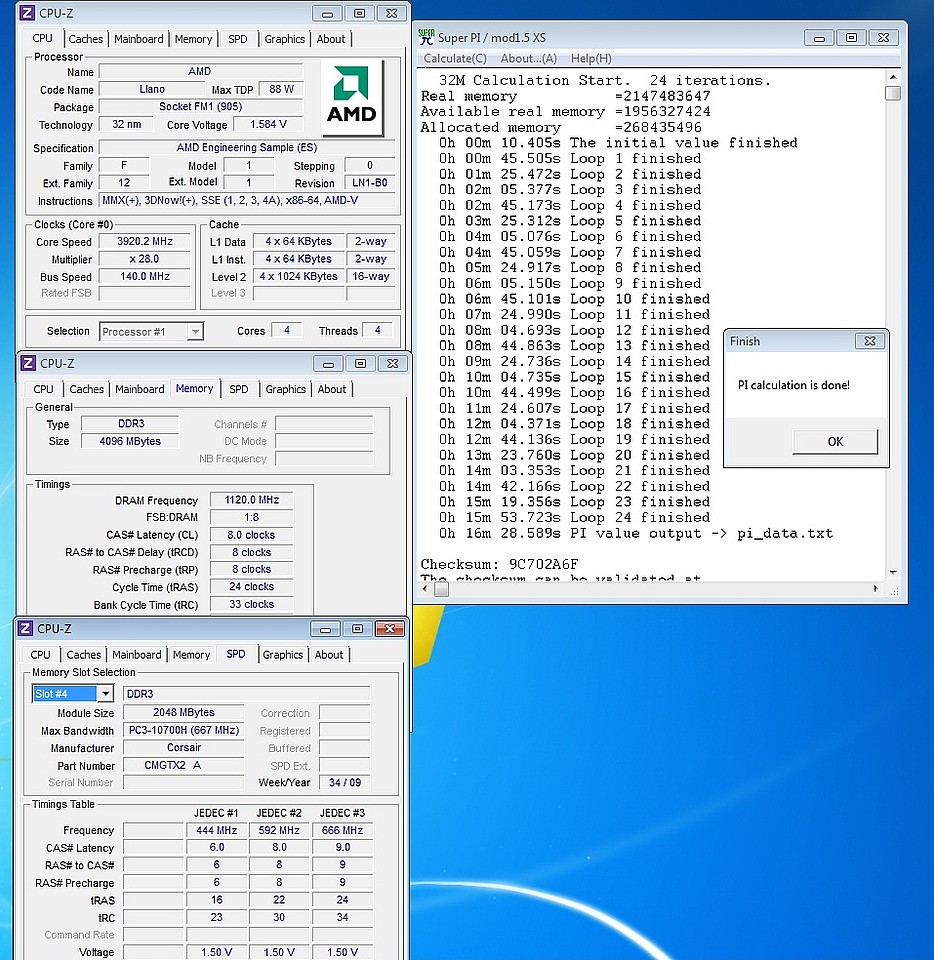Click the memory Size value "4096 MBytes"
The image size is (934, 960).
click(130, 441)
